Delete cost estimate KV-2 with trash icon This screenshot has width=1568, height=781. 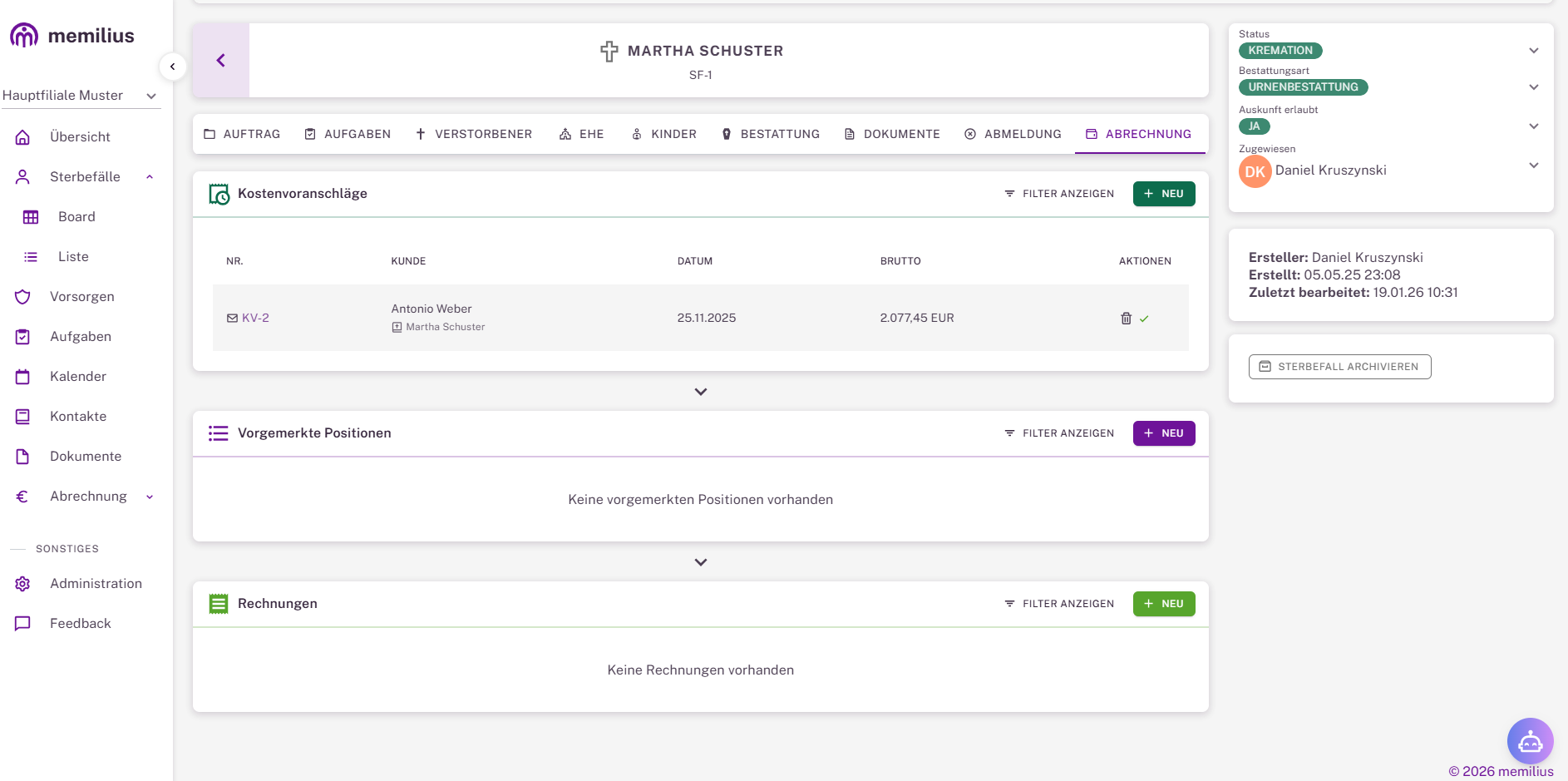coord(1126,319)
